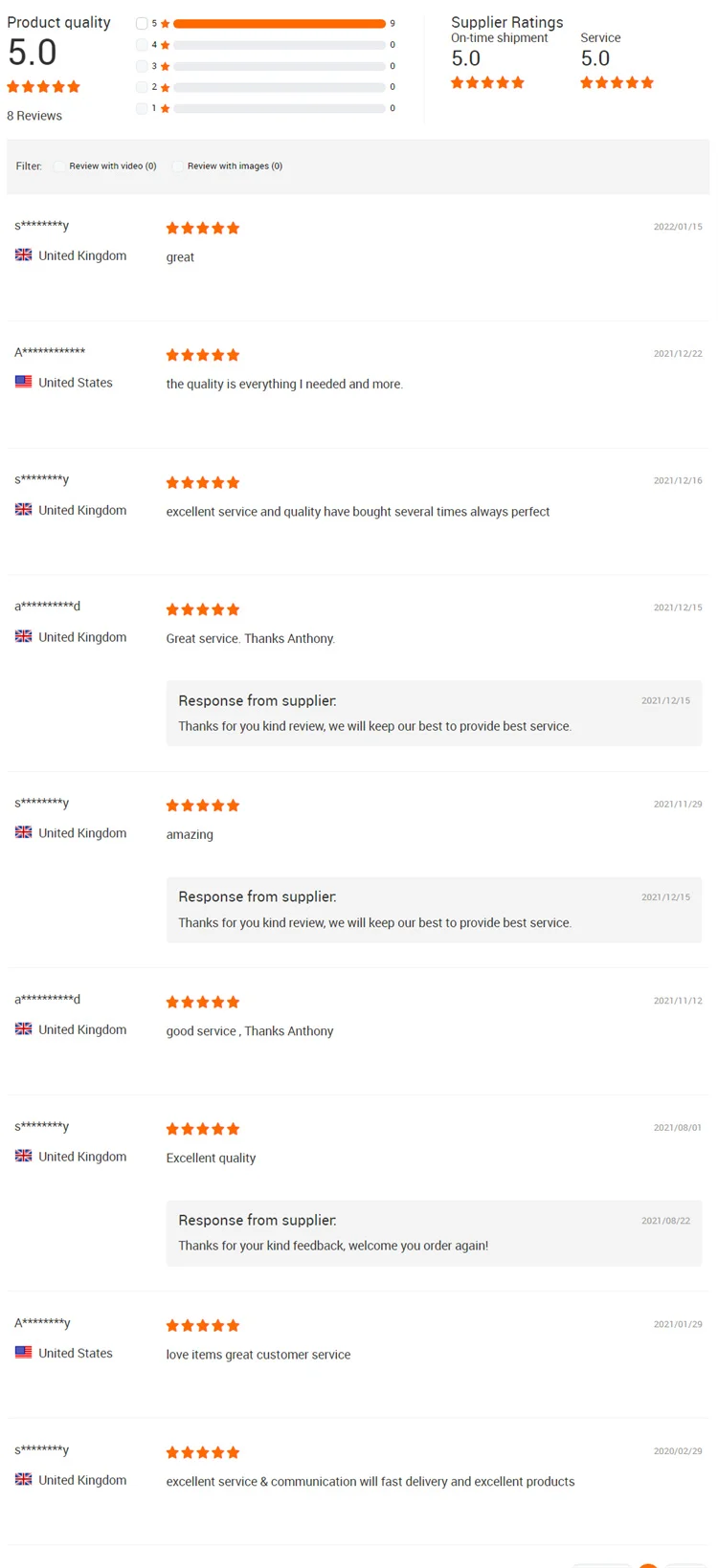Click the UK flag beside 'Great service. Thanks Anthony.' review
This screenshot has width=718, height=1568.
(24, 636)
